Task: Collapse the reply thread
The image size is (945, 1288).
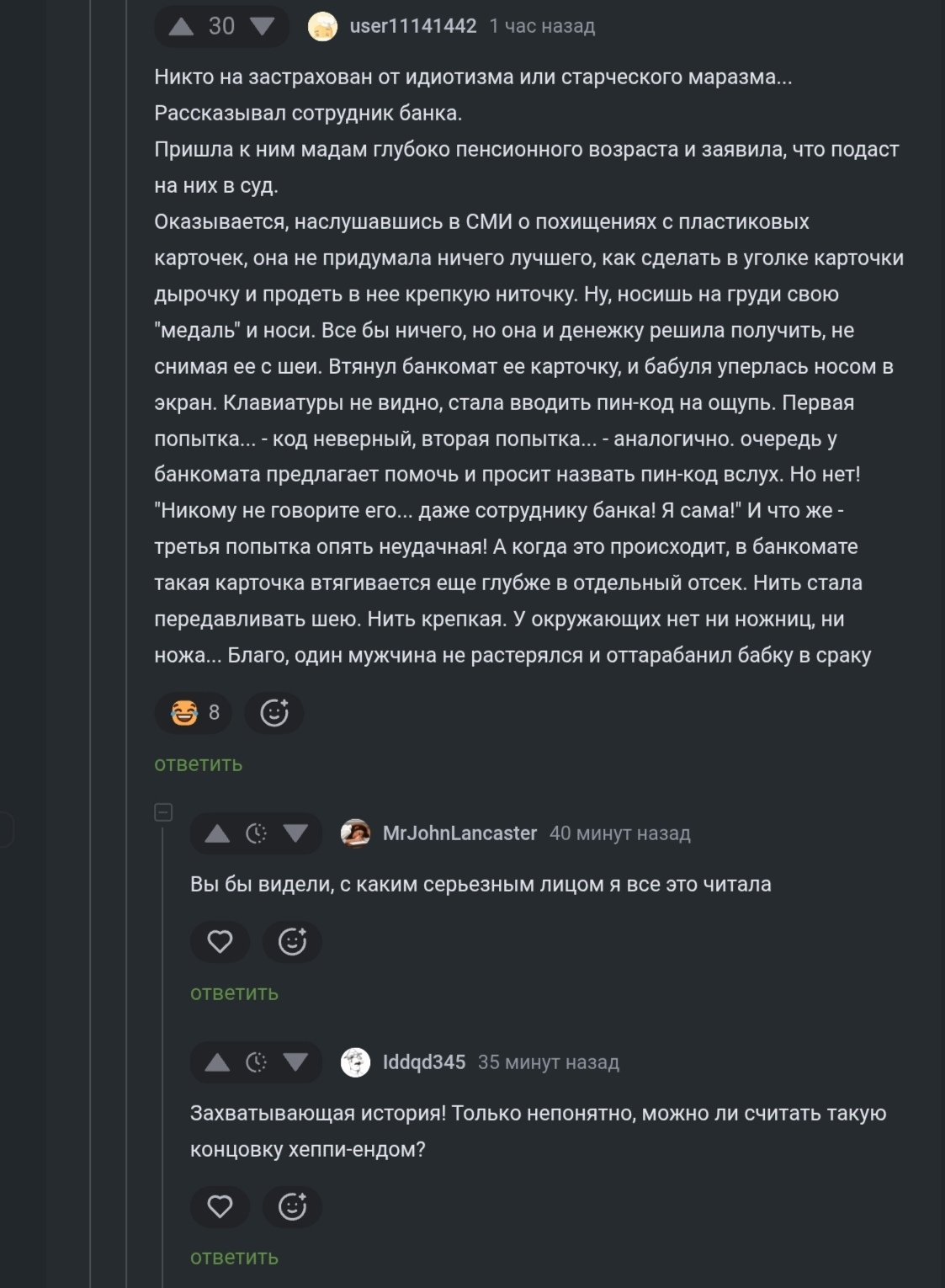Action: pos(163,812)
